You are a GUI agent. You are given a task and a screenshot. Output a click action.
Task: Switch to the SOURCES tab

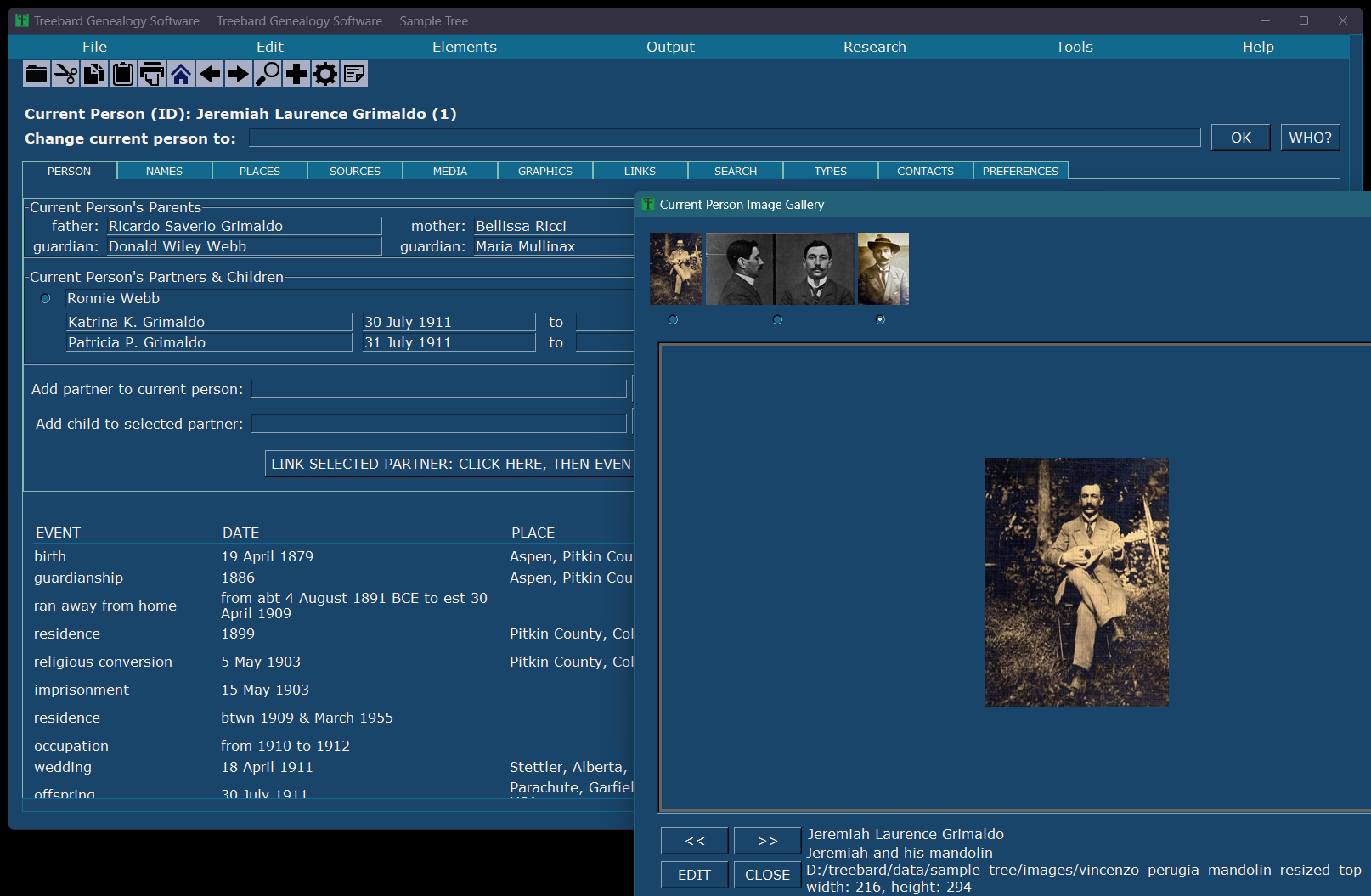(355, 171)
